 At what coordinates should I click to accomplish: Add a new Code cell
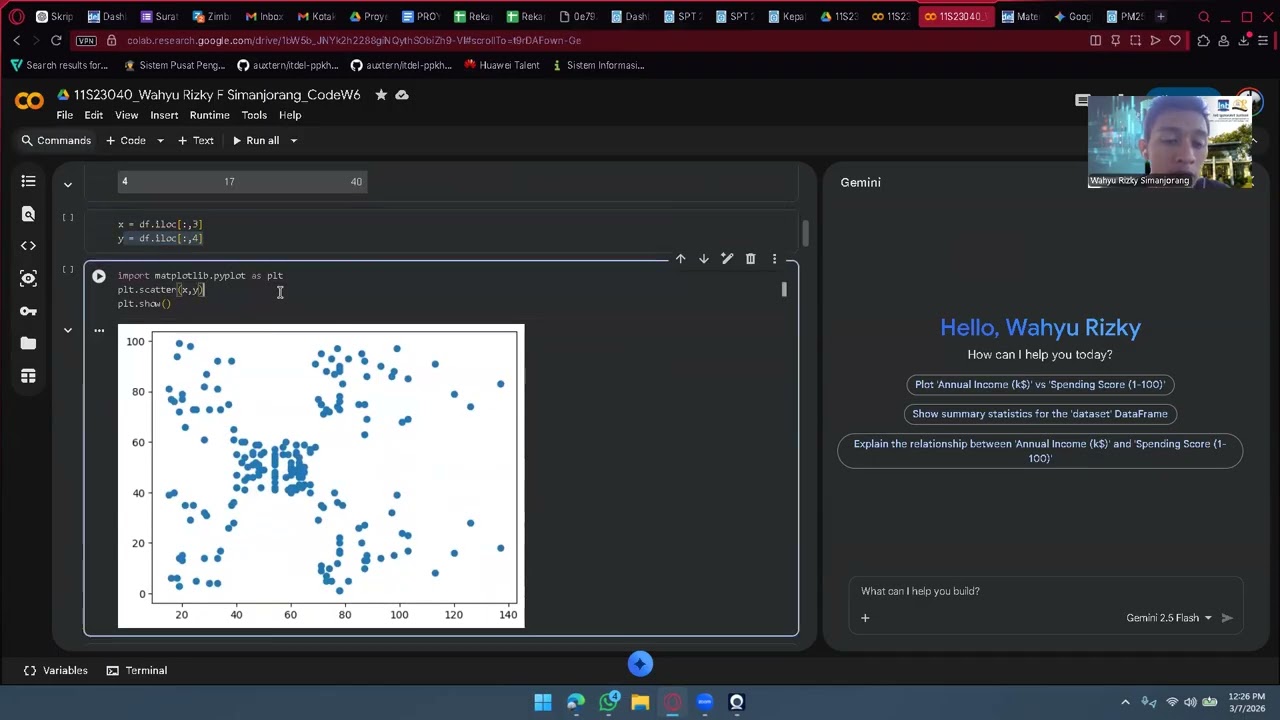126,141
